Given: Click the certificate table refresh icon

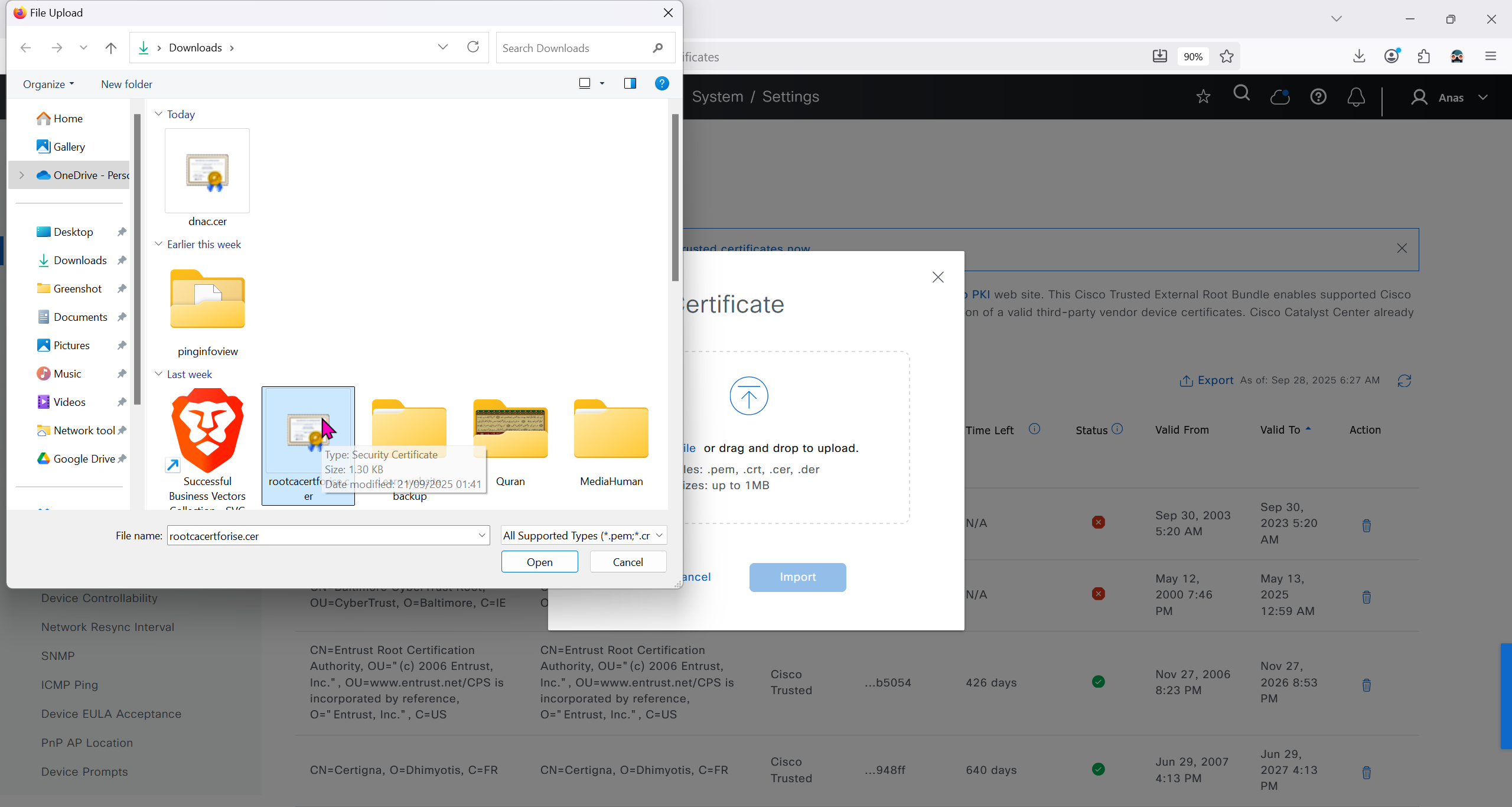Looking at the screenshot, I should tap(1404, 381).
